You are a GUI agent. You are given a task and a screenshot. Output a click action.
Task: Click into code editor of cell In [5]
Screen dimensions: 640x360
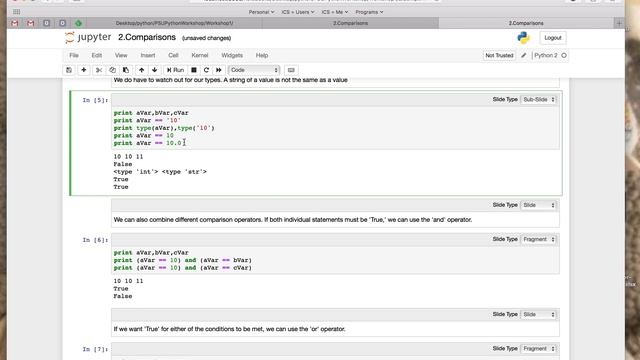tap(335, 128)
